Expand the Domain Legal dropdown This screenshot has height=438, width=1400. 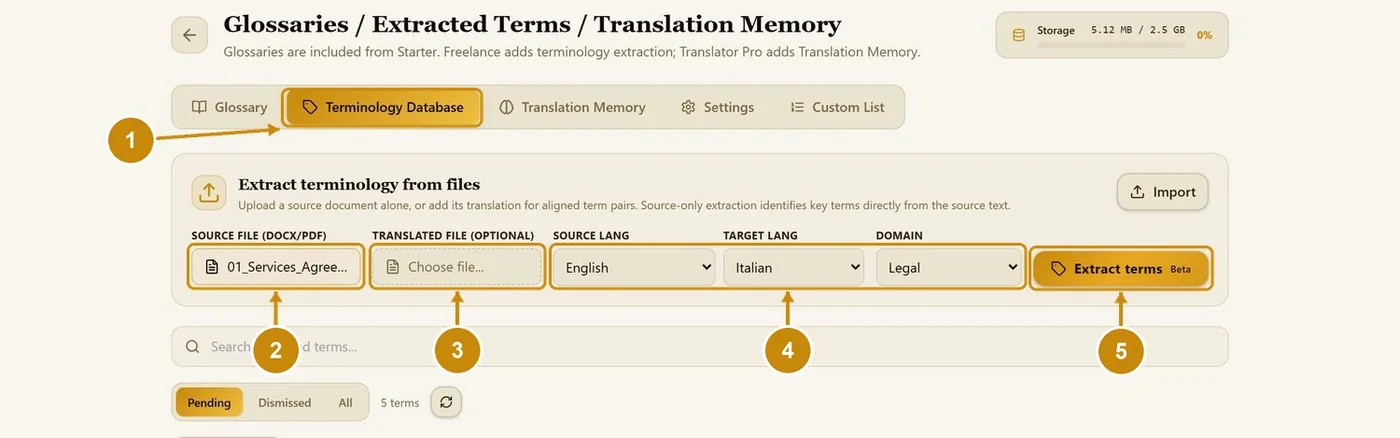[948, 267]
